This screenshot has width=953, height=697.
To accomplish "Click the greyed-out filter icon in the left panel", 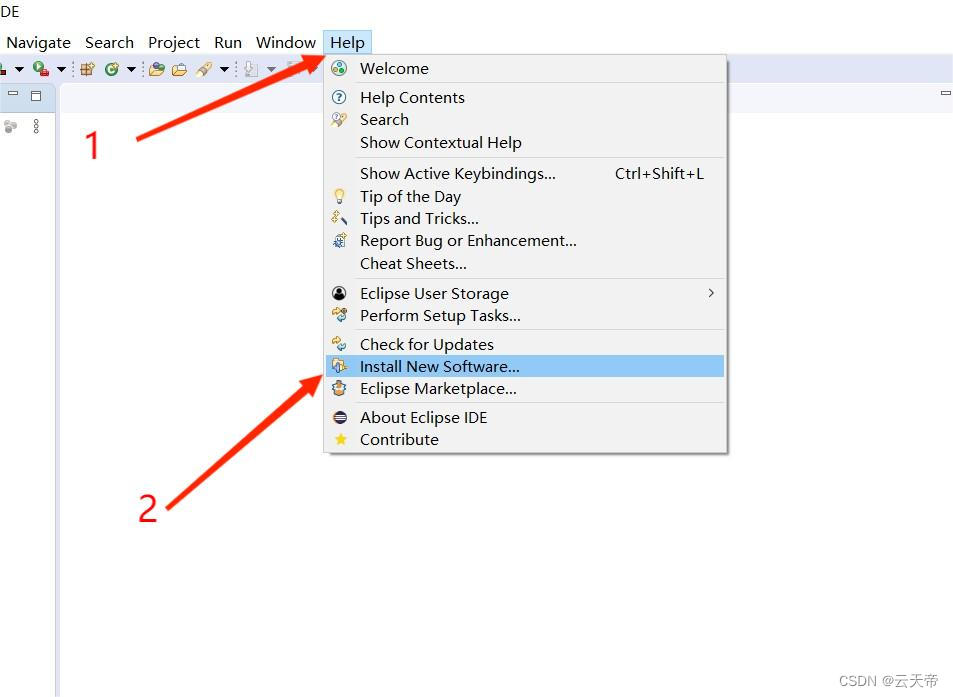I will [10, 126].
